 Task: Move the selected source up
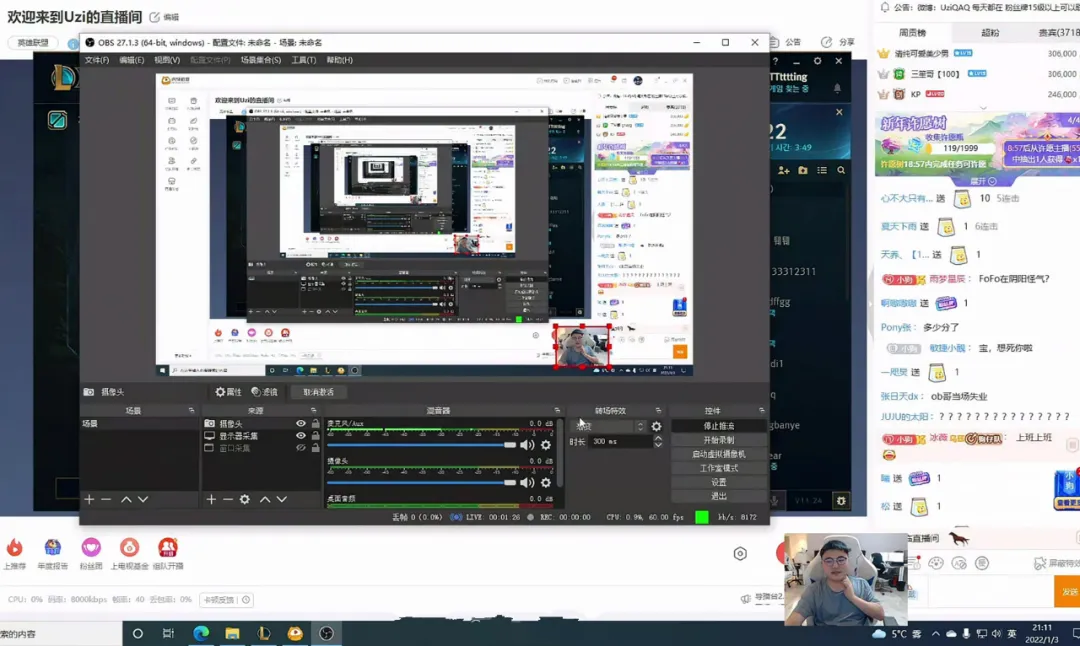pyautogui.click(x=265, y=499)
